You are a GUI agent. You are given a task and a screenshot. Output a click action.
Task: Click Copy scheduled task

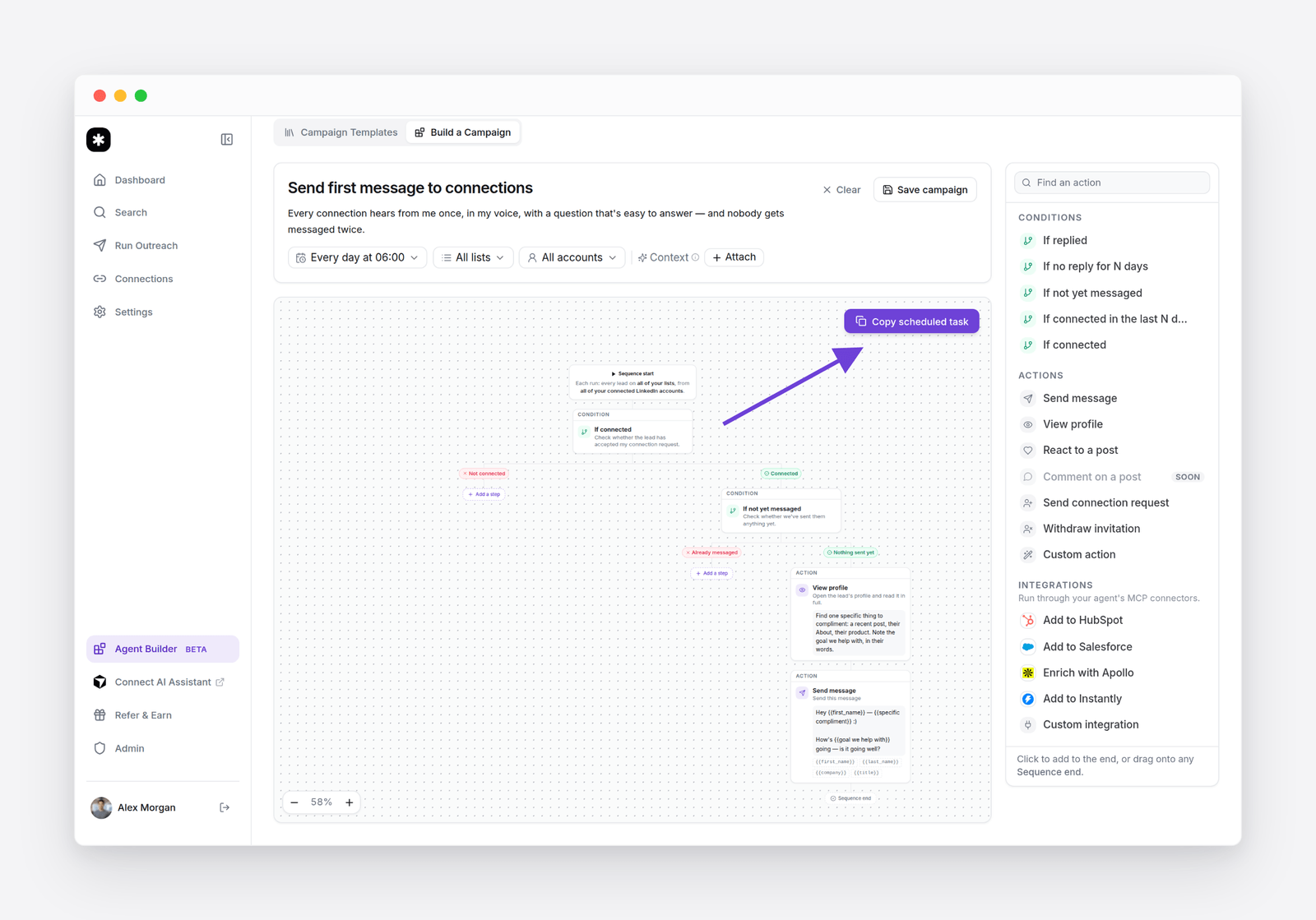pyautogui.click(x=911, y=321)
